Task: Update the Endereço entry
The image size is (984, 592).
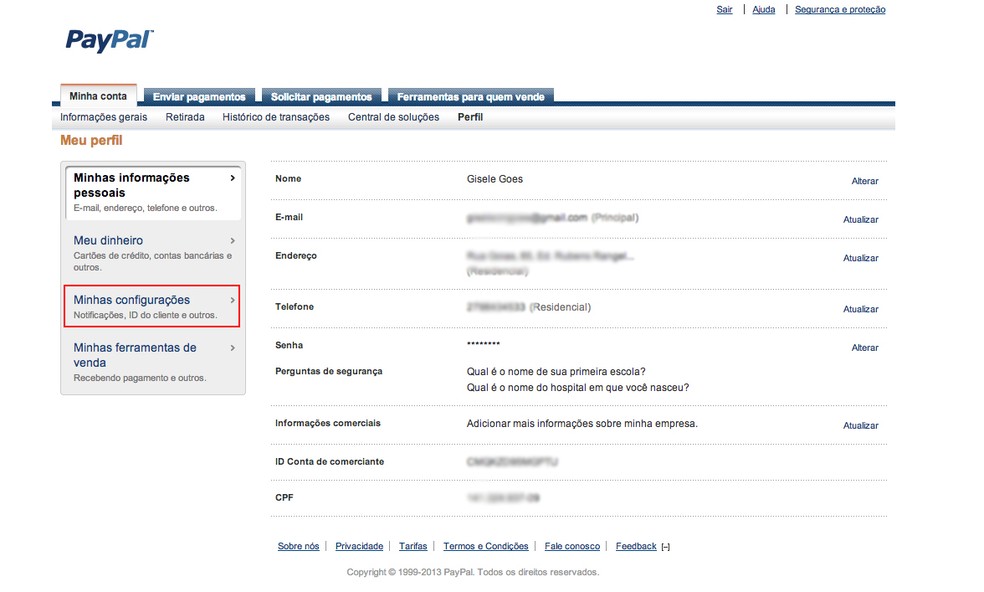Action: point(862,258)
